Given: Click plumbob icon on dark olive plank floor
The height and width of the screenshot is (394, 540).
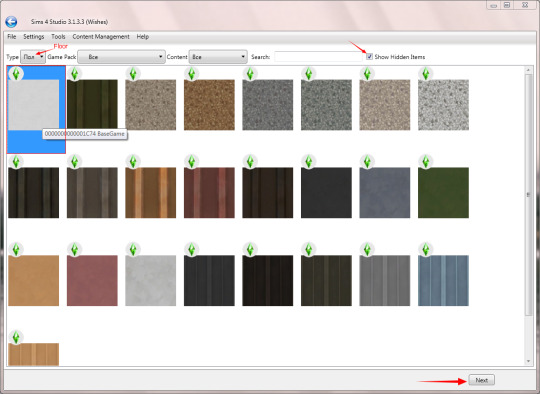Looking at the screenshot, I should (74, 74).
